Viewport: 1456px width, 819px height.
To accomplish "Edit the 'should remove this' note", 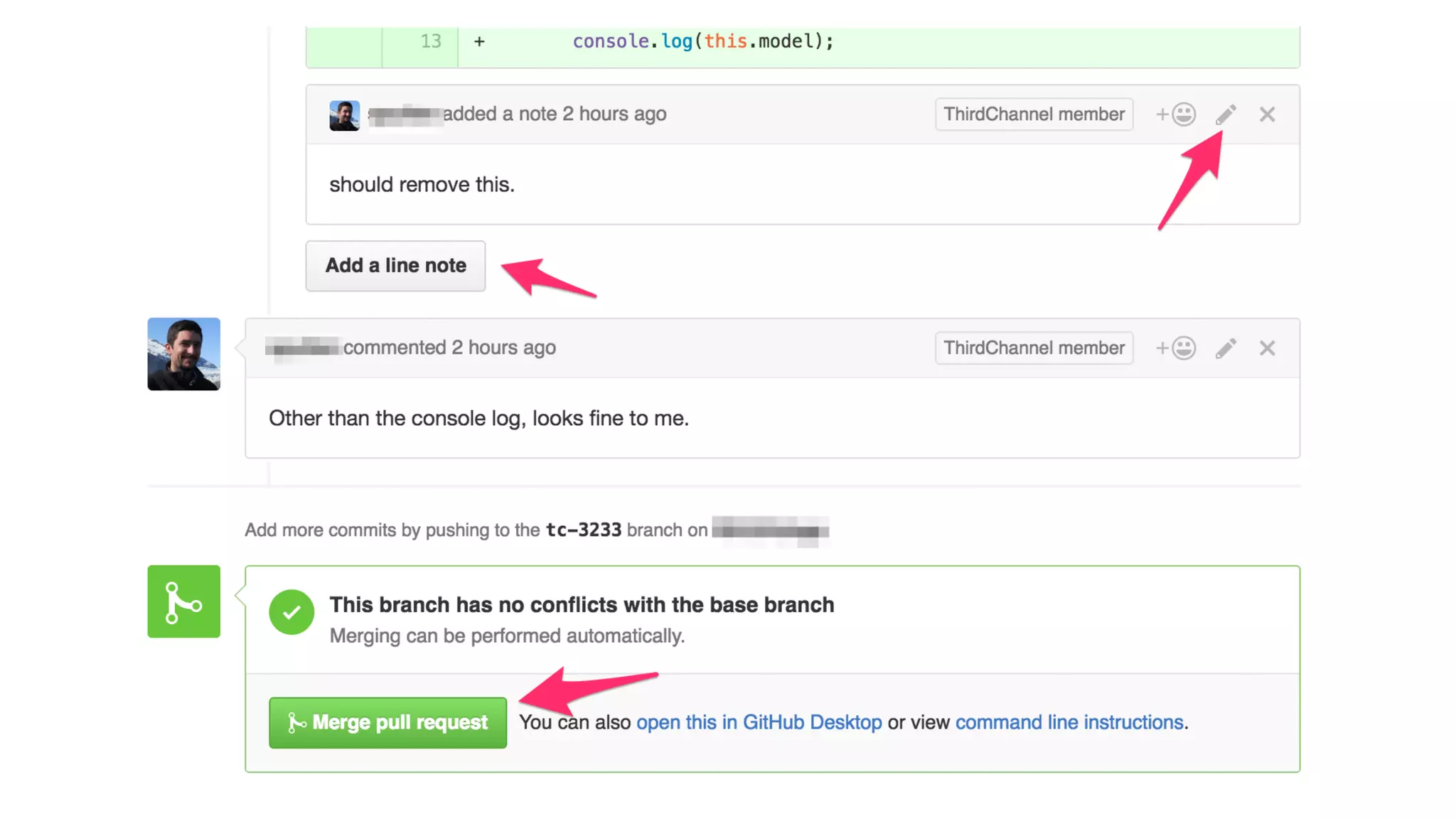I will pyautogui.click(x=1226, y=114).
